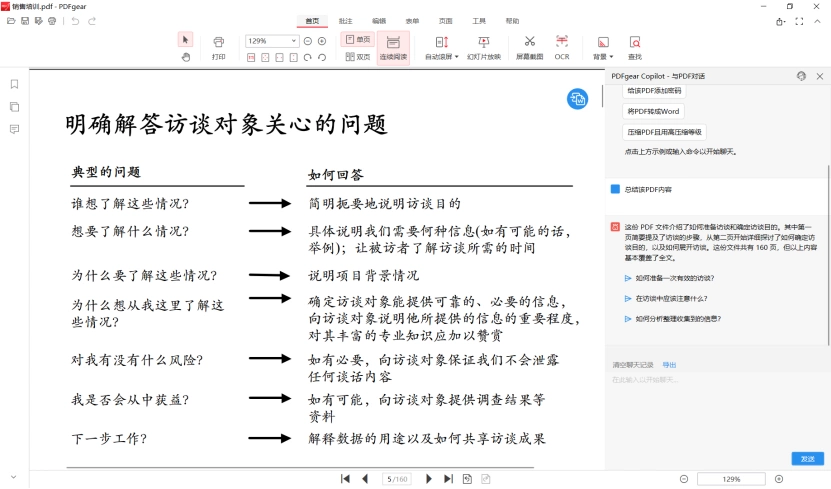Zoom in using toolbar plus icon

(x=322, y=41)
